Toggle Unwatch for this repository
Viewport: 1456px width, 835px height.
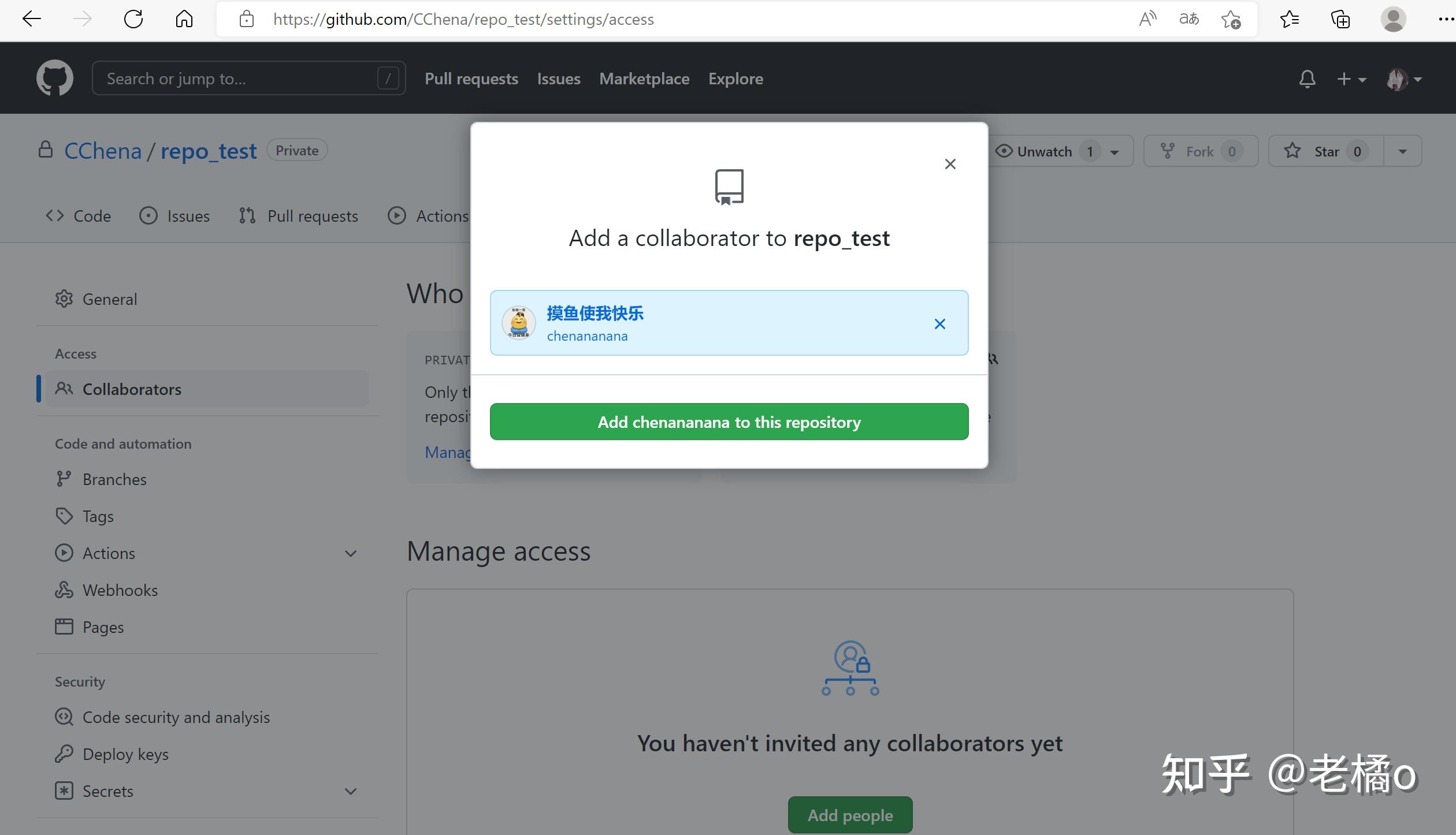[1045, 151]
